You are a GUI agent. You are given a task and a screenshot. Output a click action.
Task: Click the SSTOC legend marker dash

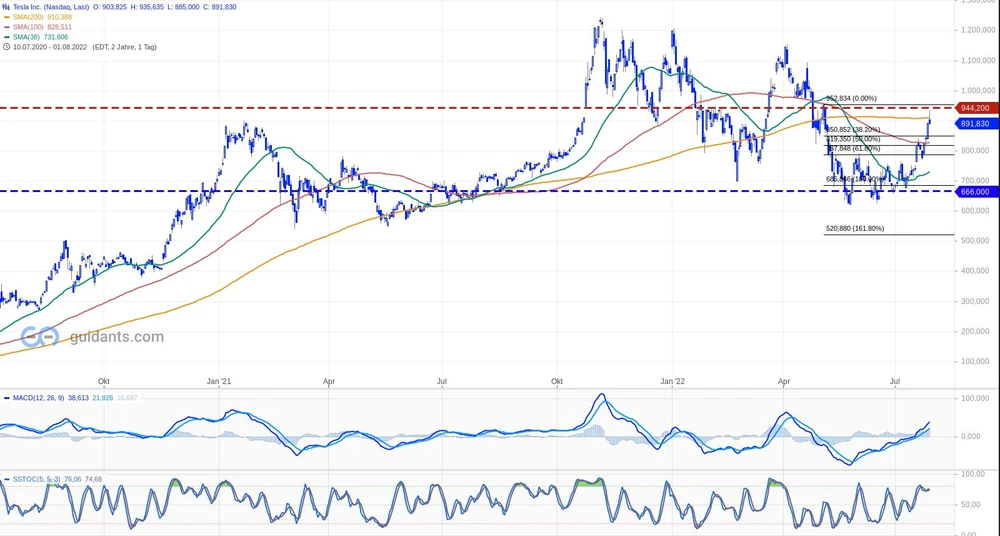7,480
